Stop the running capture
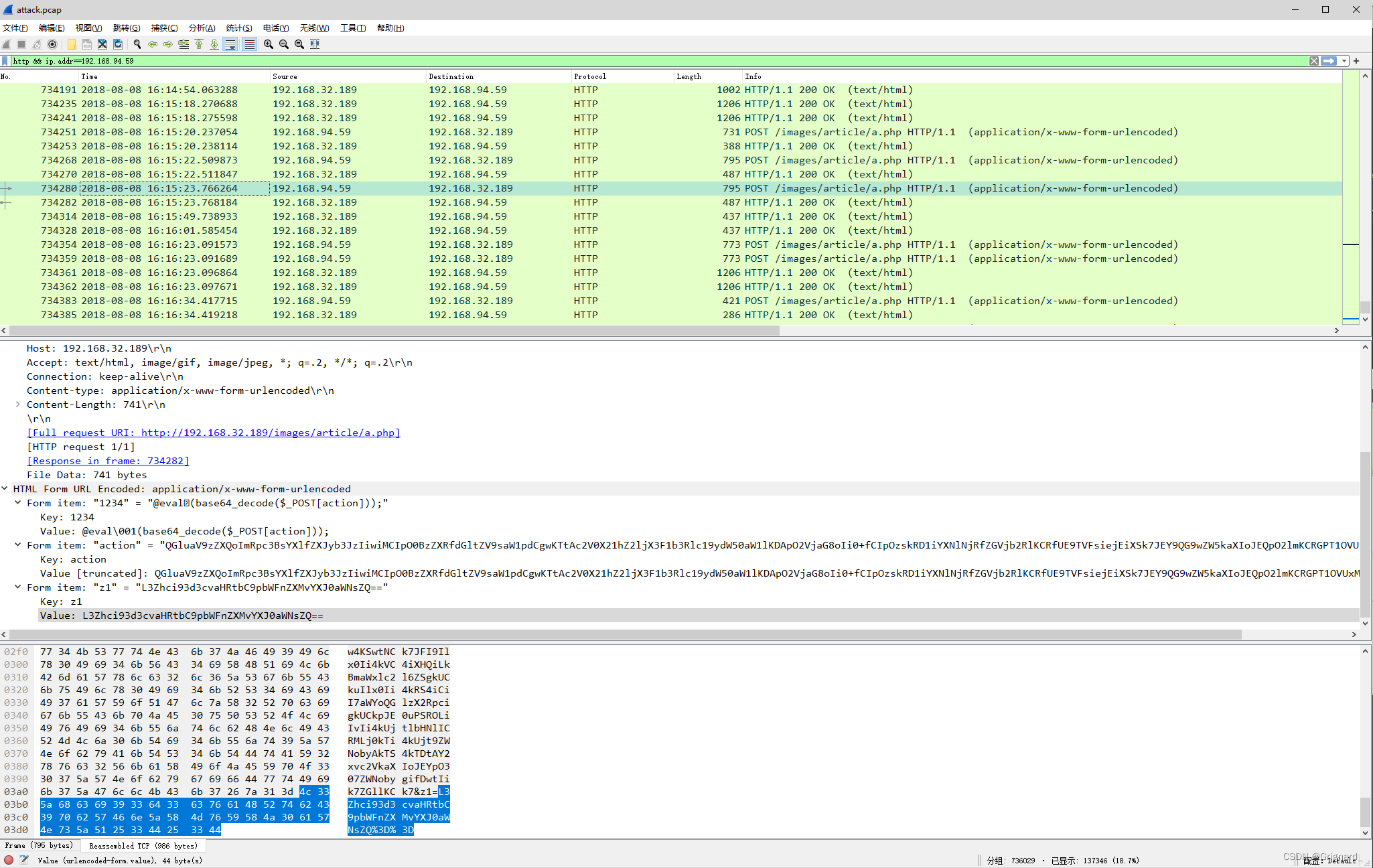 21,44
